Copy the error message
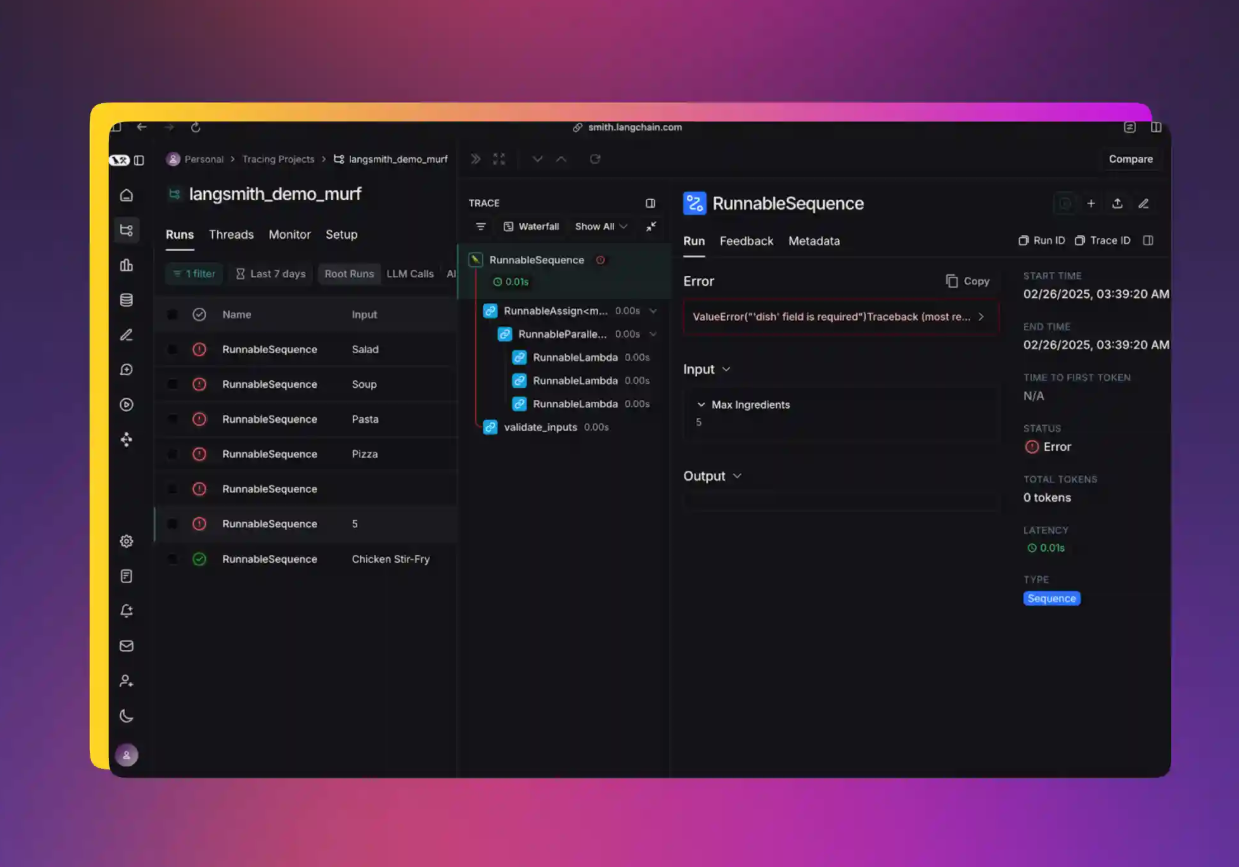Screen dimensions: 1239x867 [967, 282]
